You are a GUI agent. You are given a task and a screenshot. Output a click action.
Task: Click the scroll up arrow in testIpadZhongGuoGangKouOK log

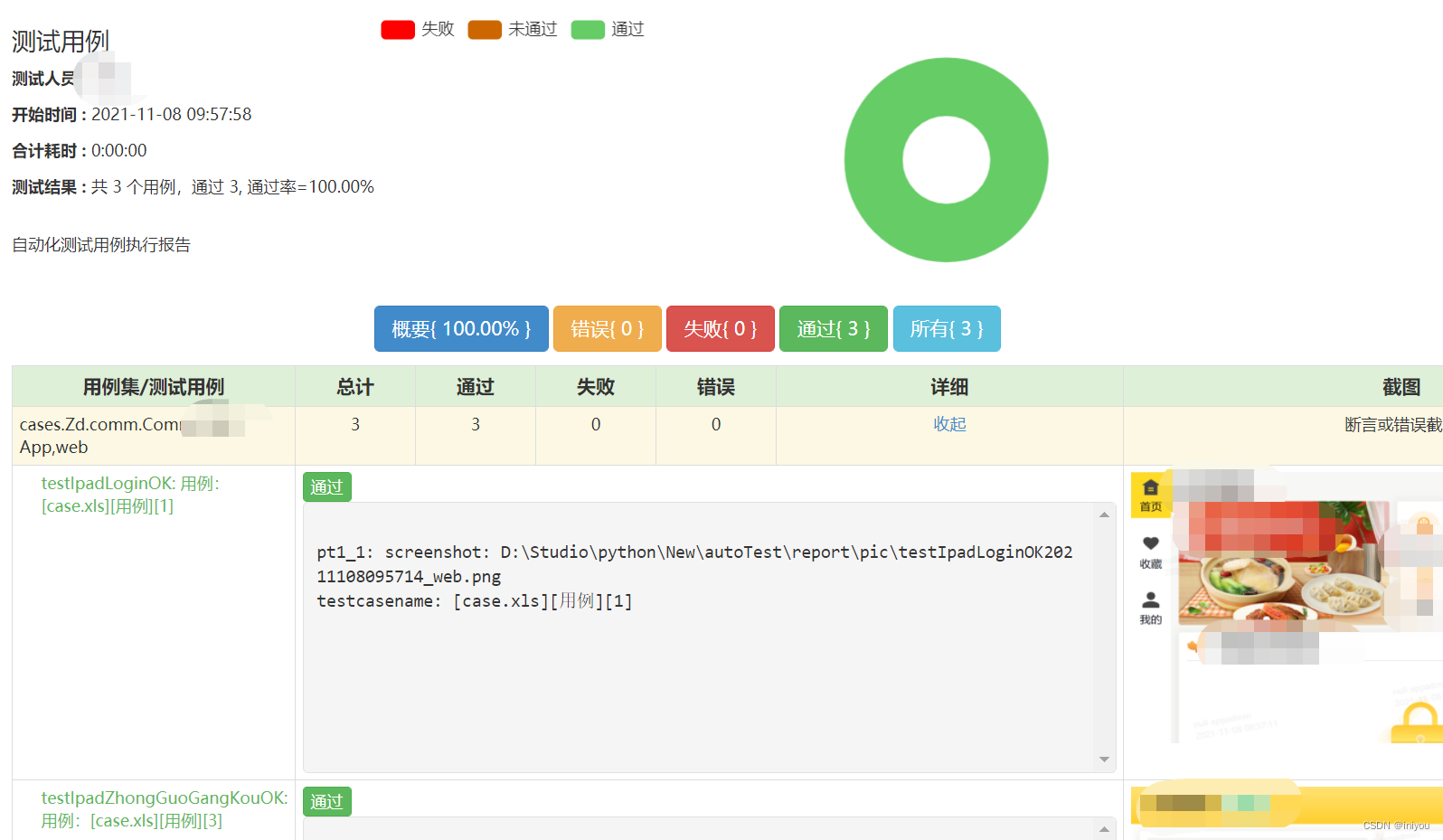tap(1104, 829)
